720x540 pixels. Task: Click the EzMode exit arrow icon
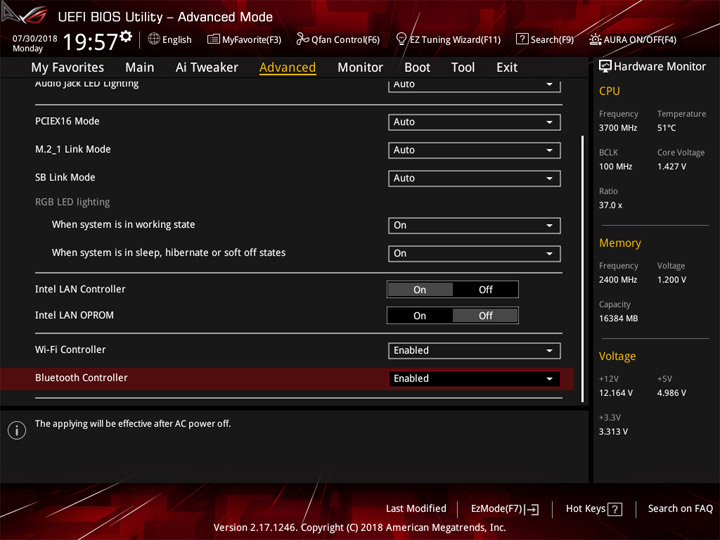532,509
